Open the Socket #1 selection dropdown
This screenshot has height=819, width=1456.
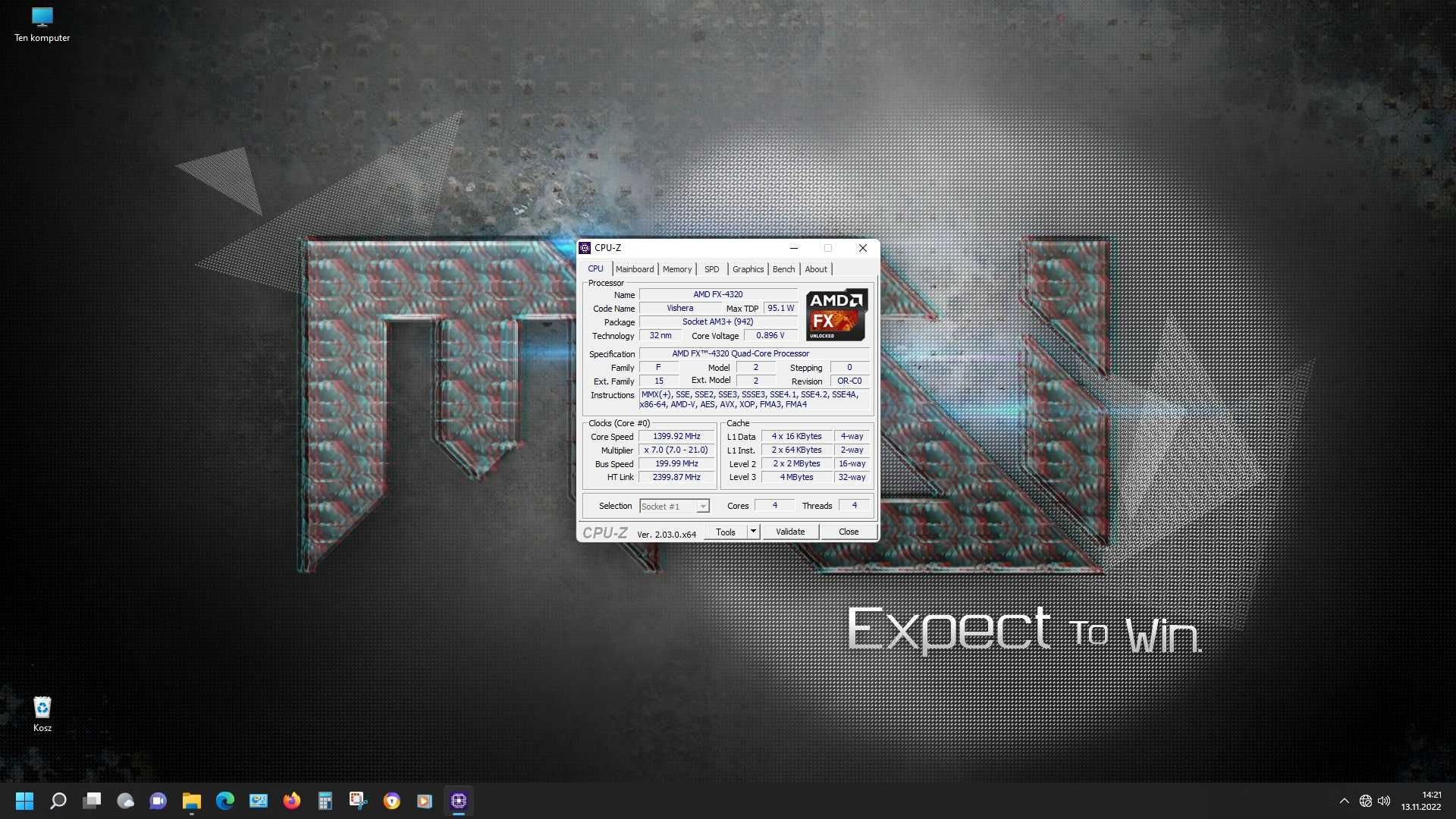(674, 507)
